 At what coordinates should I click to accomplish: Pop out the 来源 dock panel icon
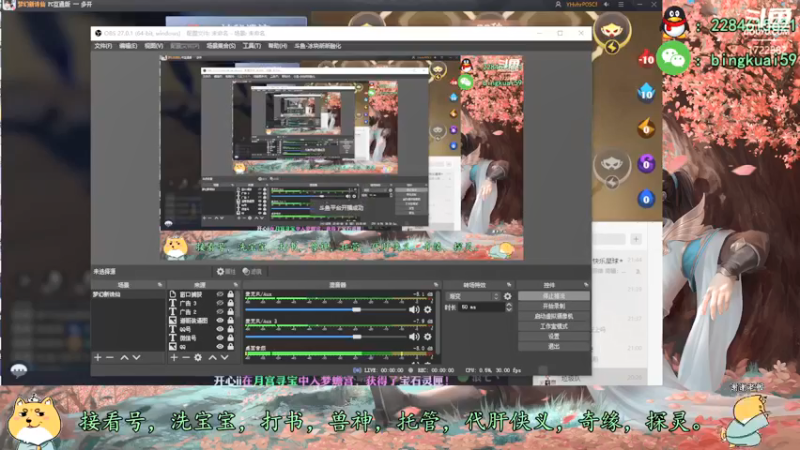click(x=236, y=285)
